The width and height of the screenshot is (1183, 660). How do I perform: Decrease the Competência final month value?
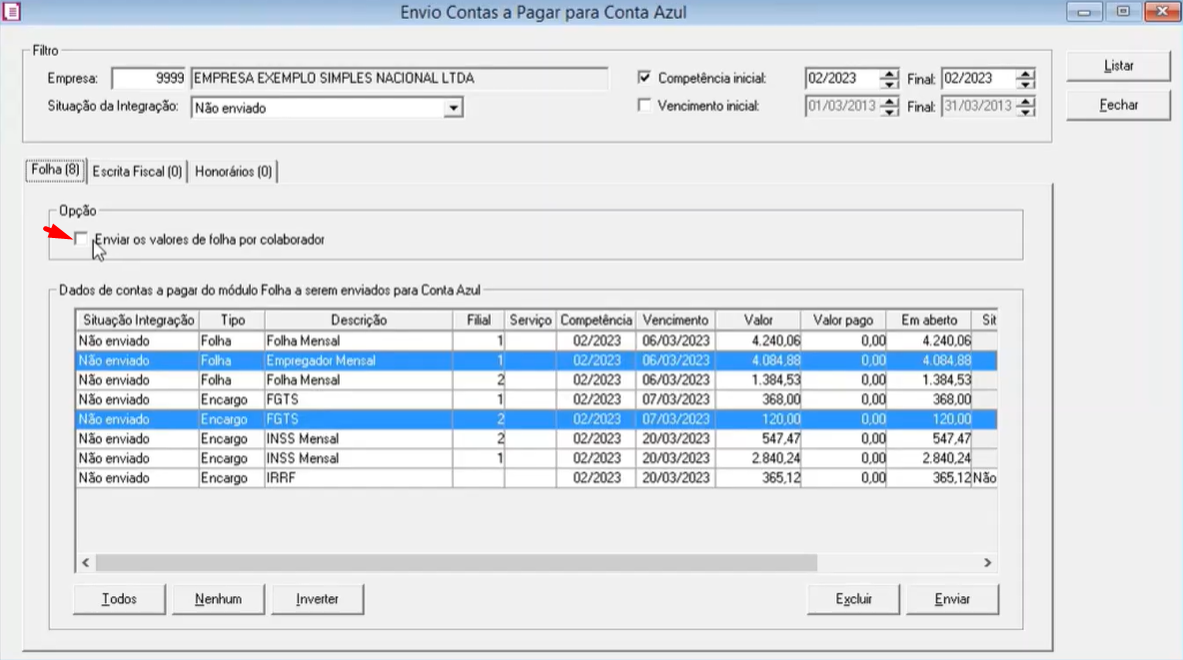pyautogui.click(x=1025, y=83)
